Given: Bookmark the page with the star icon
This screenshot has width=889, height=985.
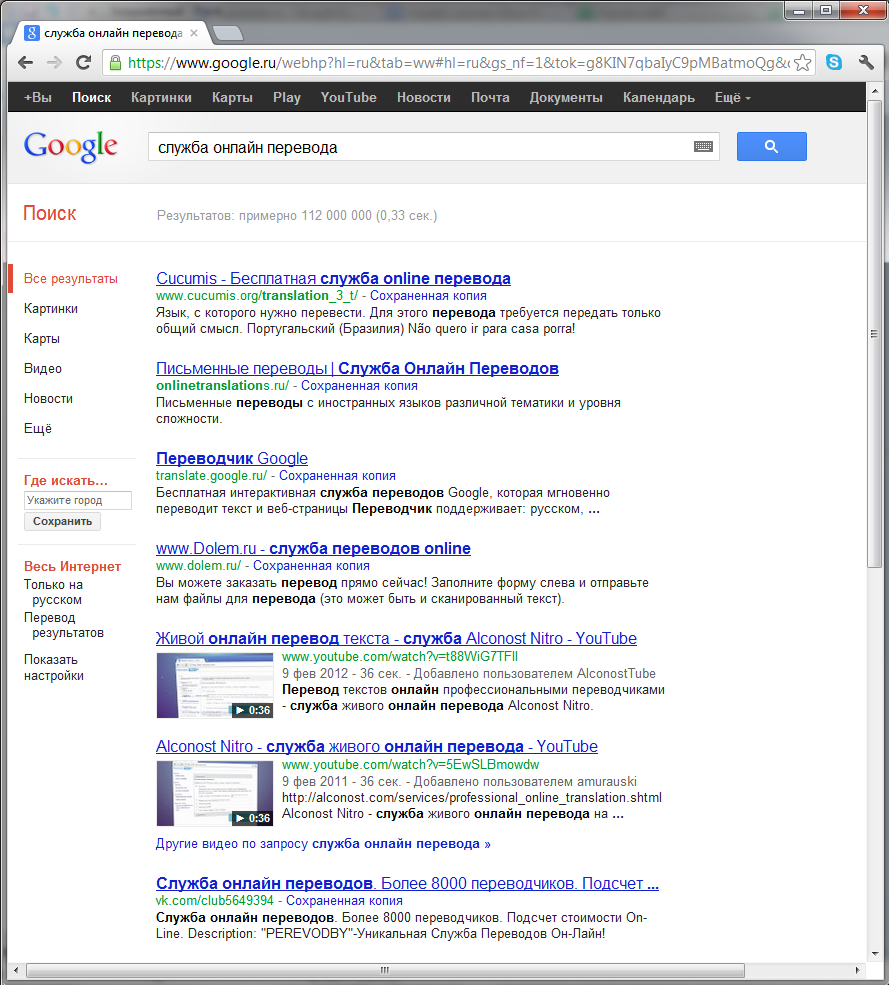Looking at the screenshot, I should (802, 63).
